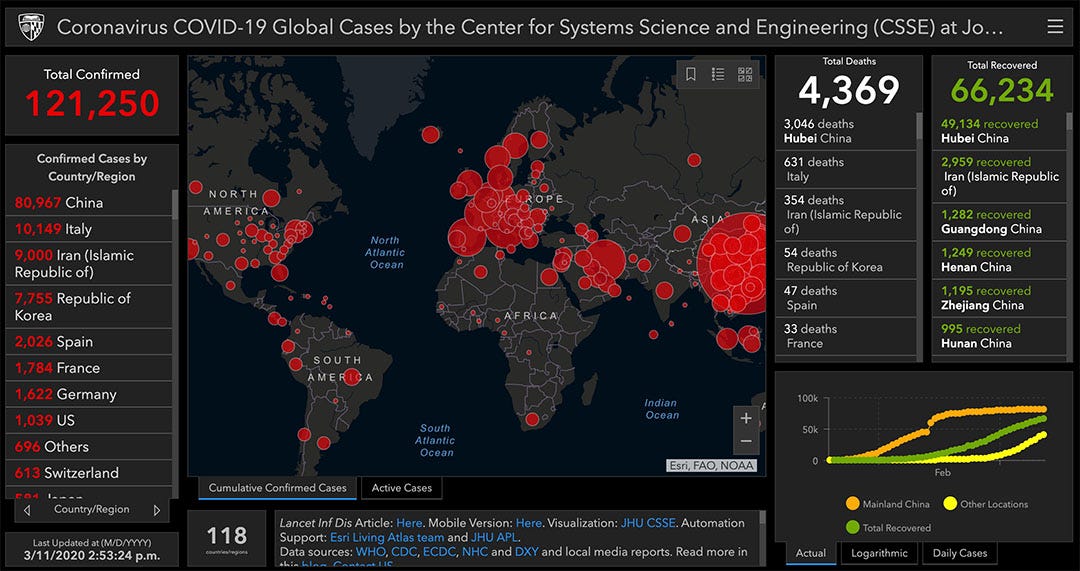The width and height of the screenshot is (1080, 571).
Task: Click Italy 631 deaths entry
Action: coord(846,169)
